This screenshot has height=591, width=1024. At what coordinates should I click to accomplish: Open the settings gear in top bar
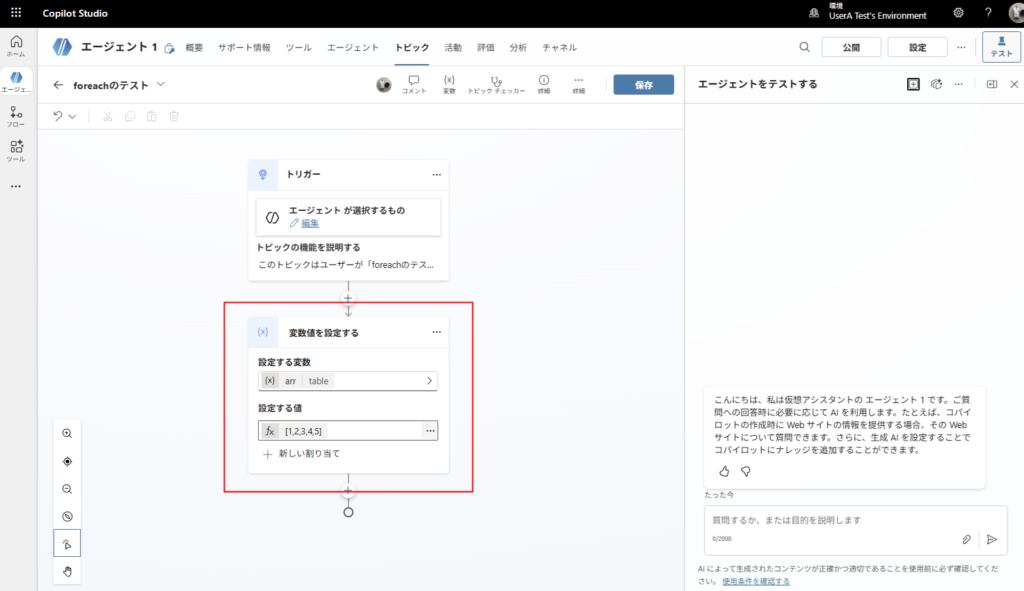(958, 14)
